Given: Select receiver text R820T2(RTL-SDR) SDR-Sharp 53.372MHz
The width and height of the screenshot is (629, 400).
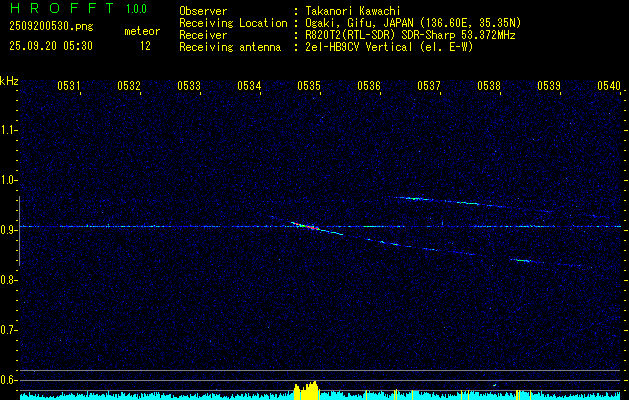Looking at the screenshot, I should (410, 35).
